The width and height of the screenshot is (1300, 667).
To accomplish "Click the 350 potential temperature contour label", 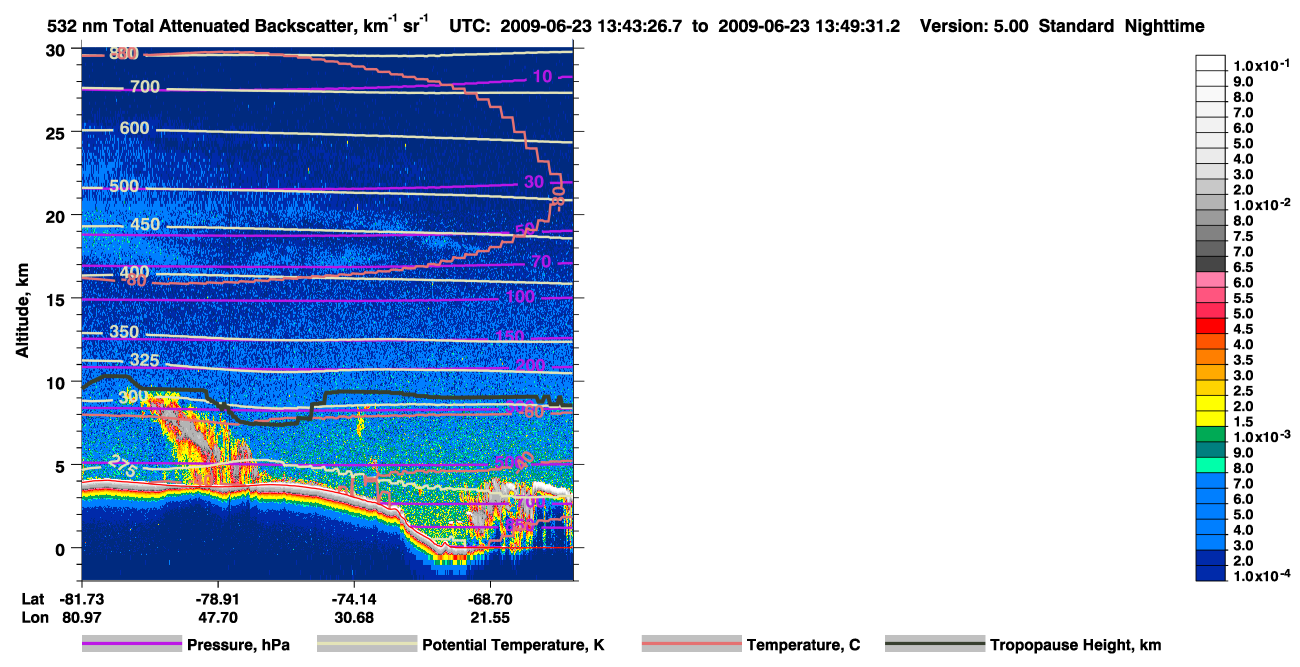I will [x=124, y=332].
